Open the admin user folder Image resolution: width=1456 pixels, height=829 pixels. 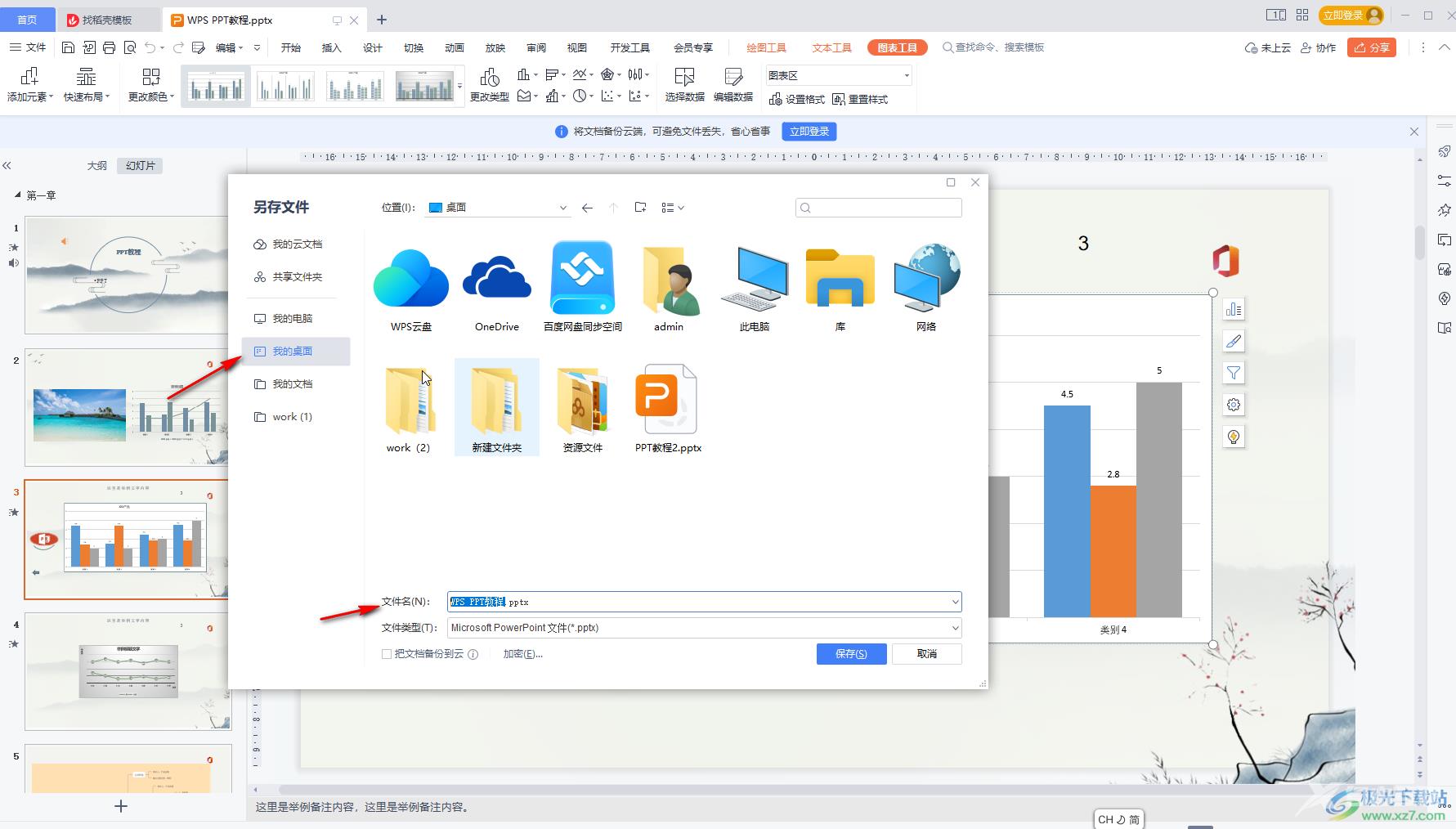(x=669, y=280)
